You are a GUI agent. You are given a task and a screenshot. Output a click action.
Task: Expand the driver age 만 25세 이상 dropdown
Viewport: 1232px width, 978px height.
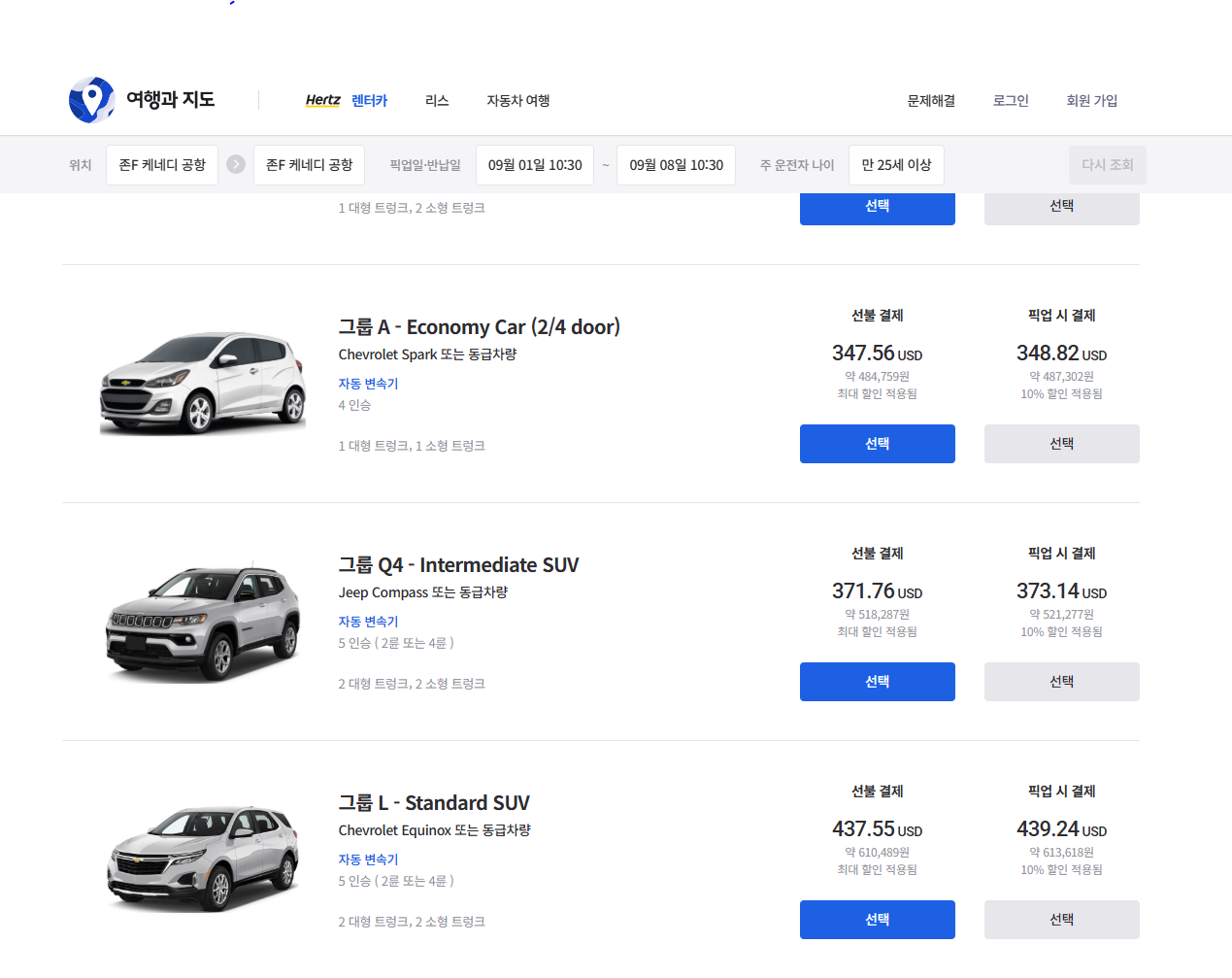[896, 165]
